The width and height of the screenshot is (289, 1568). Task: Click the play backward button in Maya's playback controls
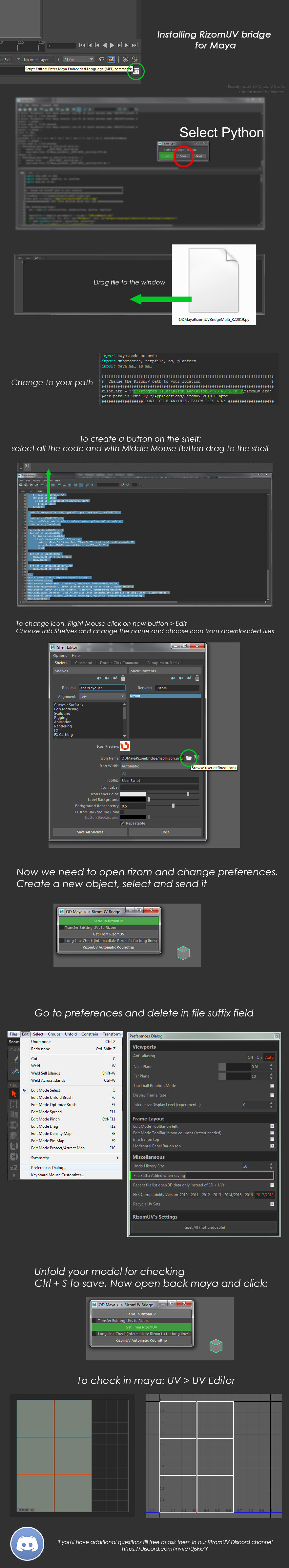pyautogui.click(x=105, y=45)
